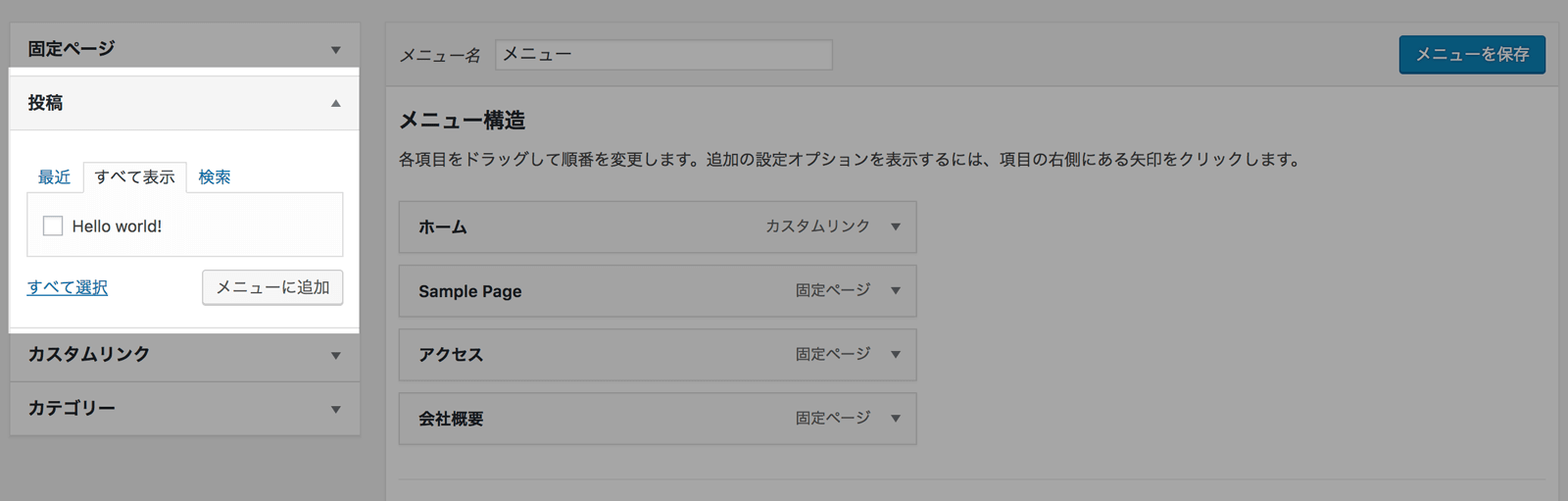Open the Sample Page item options arrow
This screenshot has width=1568, height=501.
click(x=896, y=291)
